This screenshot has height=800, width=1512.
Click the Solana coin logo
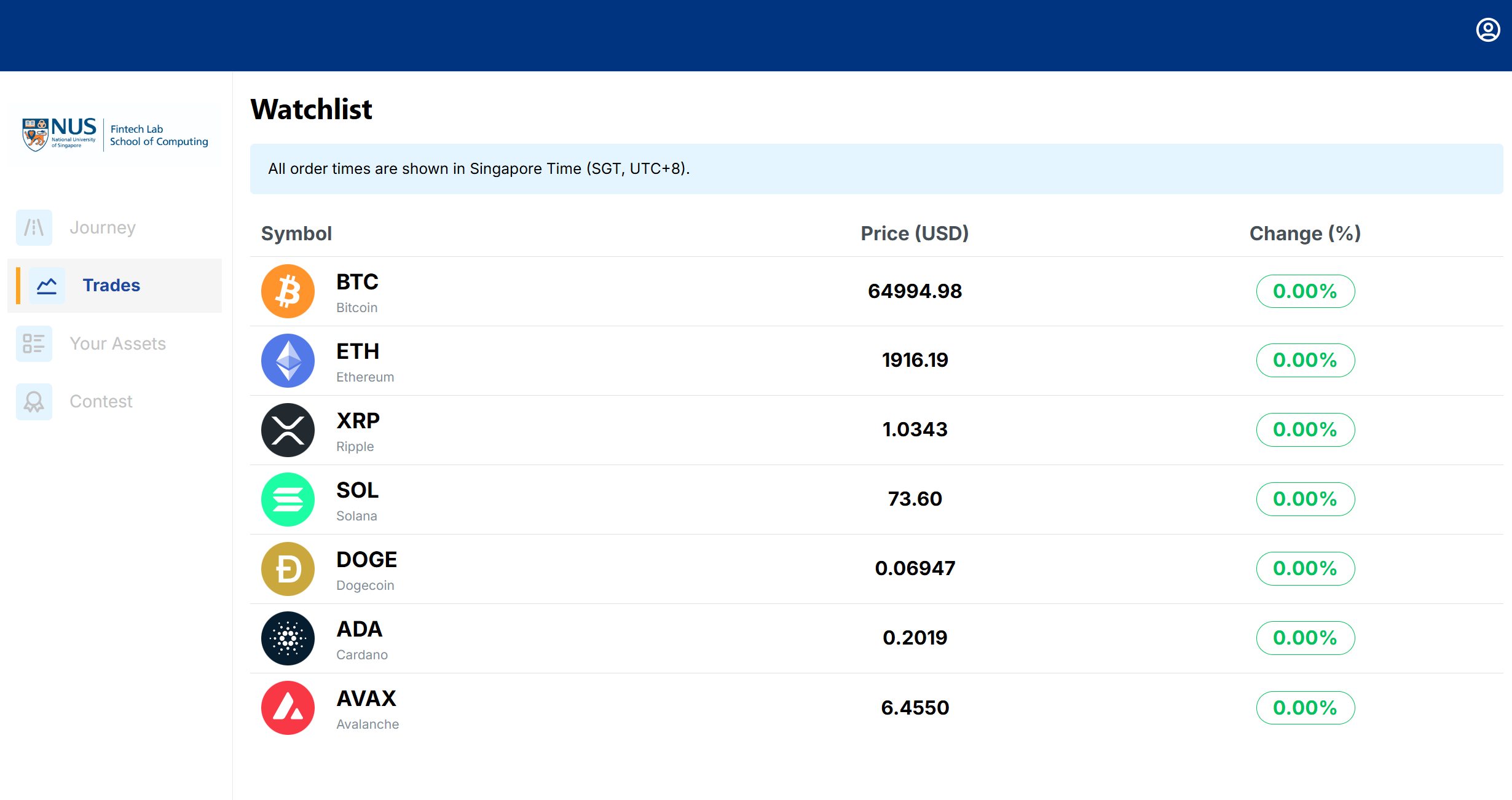click(288, 500)
